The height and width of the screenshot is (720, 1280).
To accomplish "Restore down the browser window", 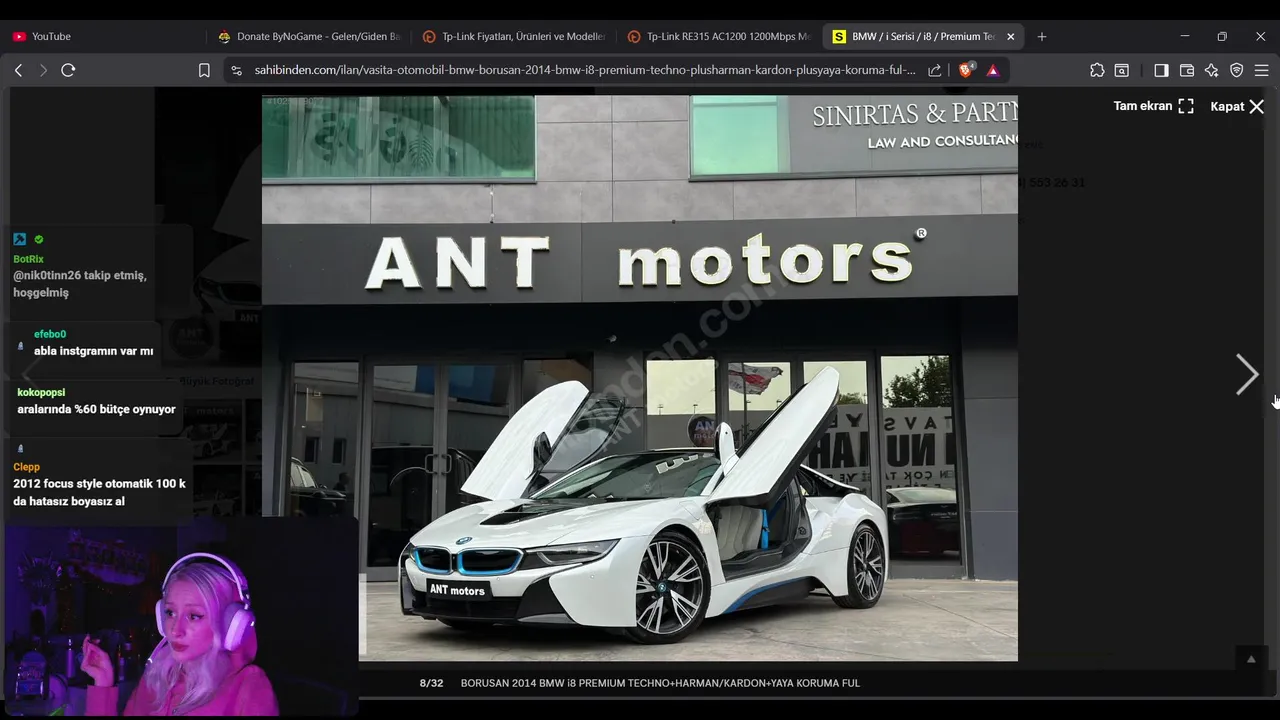I will tap(1222, 36).
